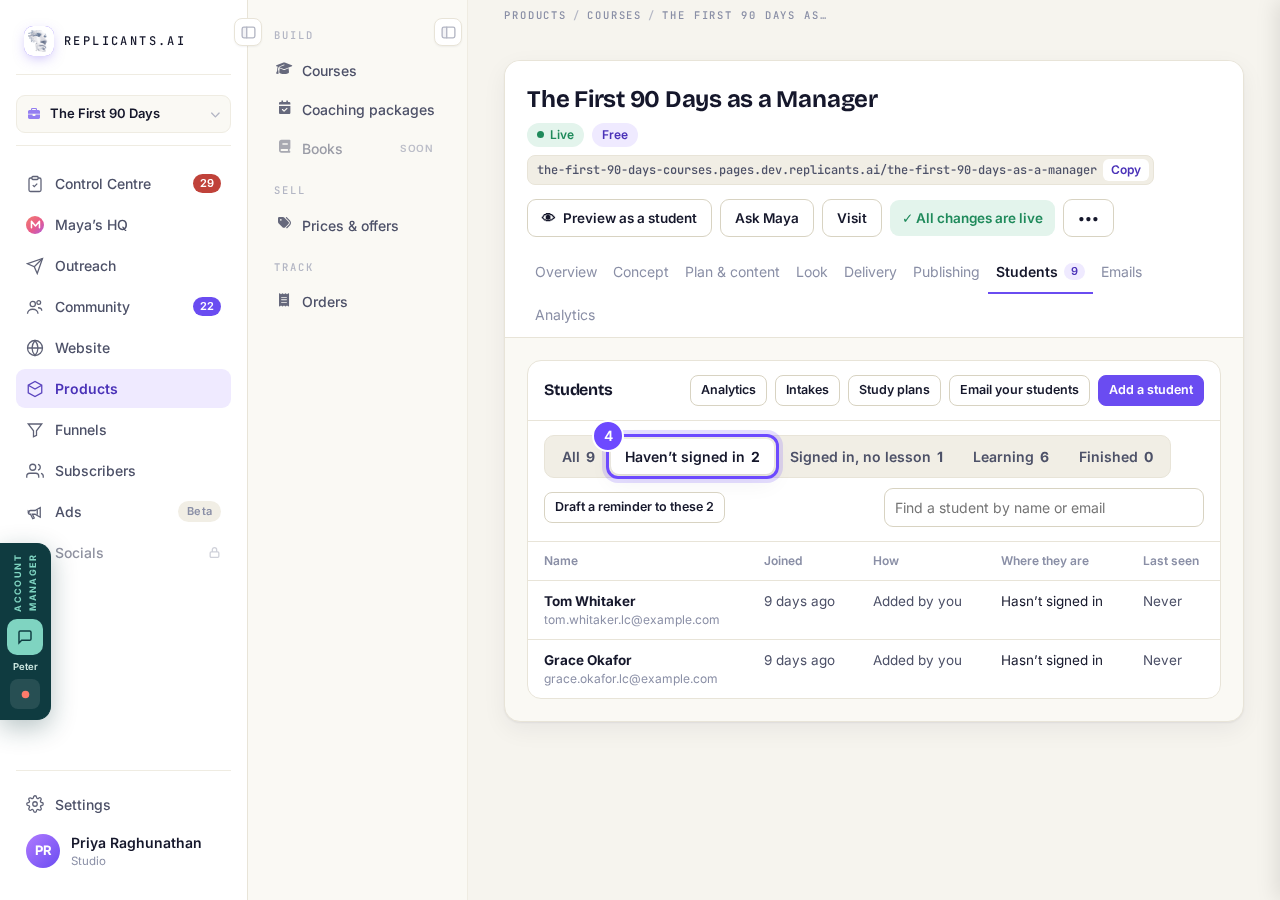Image resolution: width=1280 pixels, height=900 pixels.
Task: Click the Socials lock icon
Action: 214,553
